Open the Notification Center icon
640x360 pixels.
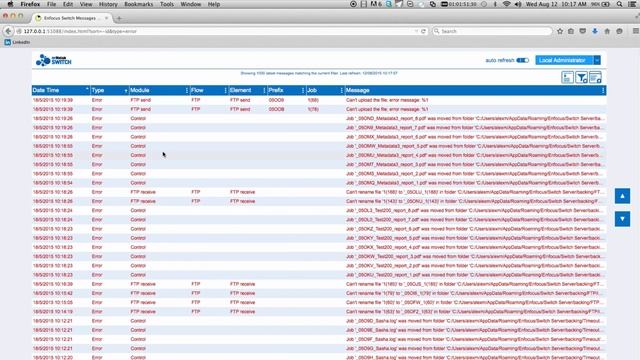[632, 4]
